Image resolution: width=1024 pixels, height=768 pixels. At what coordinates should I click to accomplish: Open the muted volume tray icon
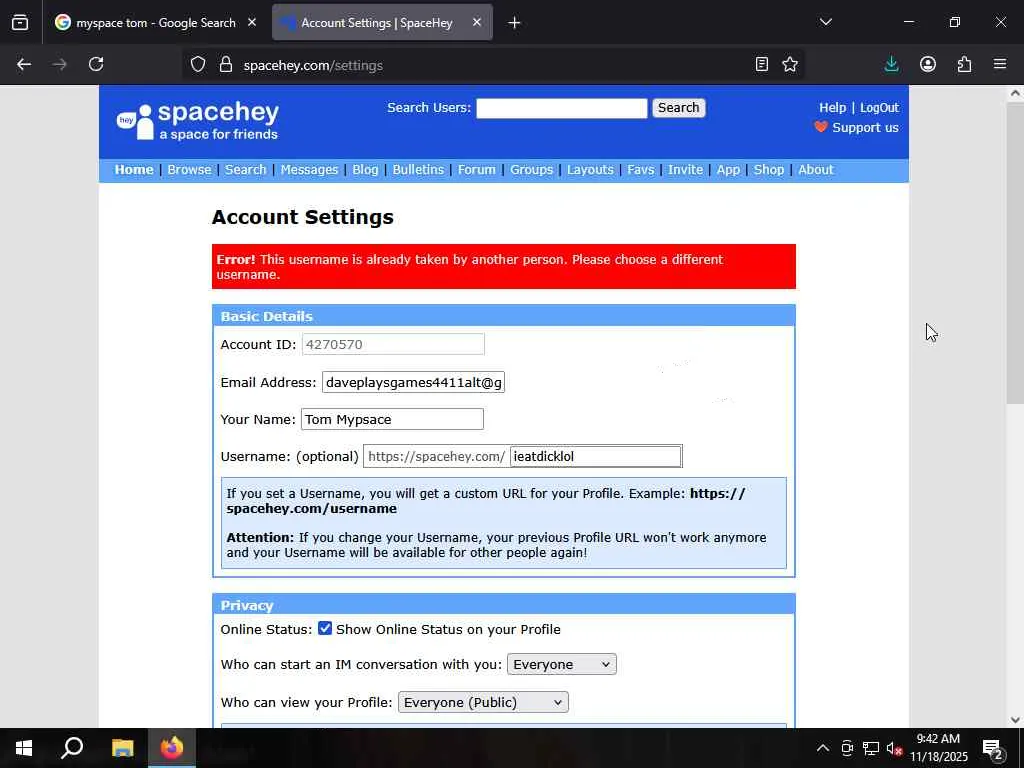[x=894, y=748]
